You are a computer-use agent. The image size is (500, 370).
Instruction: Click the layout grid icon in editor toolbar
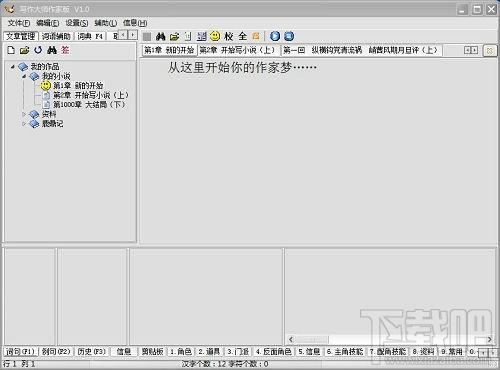tap(202, 36)
